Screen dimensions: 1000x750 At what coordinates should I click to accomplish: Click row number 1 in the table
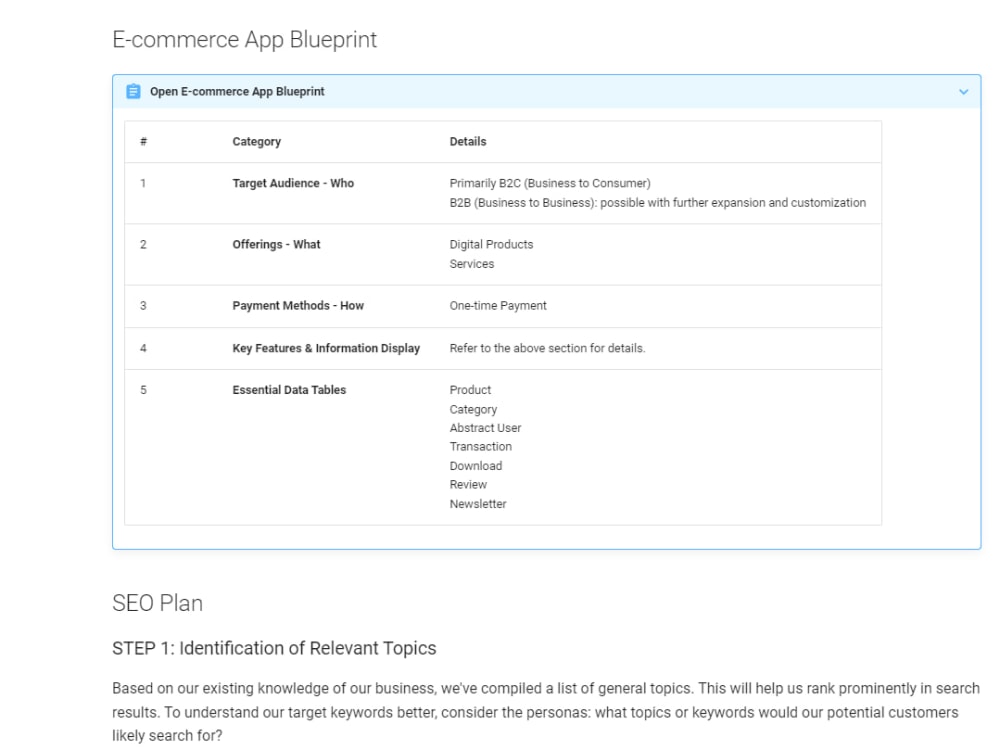coord(143,183)
